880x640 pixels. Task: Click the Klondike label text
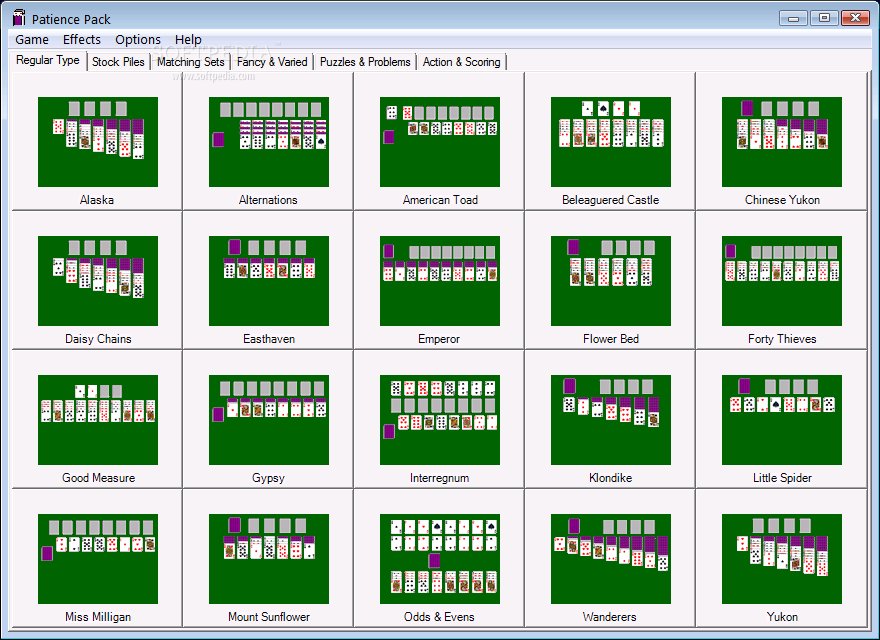611,478
